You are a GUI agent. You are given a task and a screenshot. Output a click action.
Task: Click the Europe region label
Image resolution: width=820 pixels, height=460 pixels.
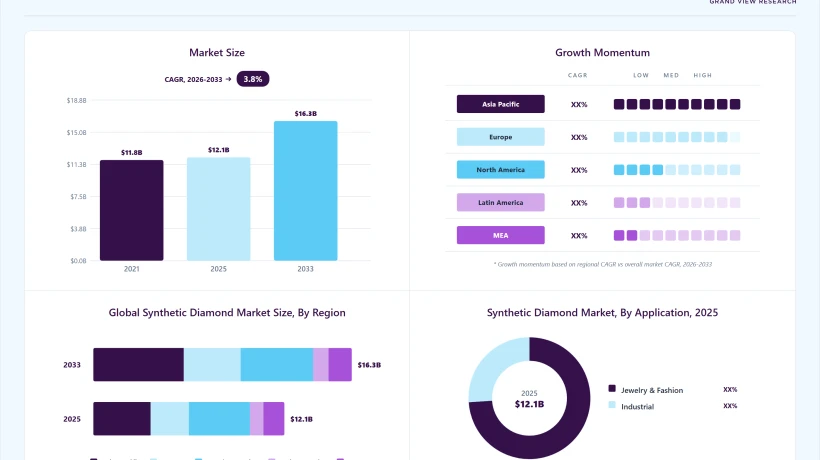point(500,137)
